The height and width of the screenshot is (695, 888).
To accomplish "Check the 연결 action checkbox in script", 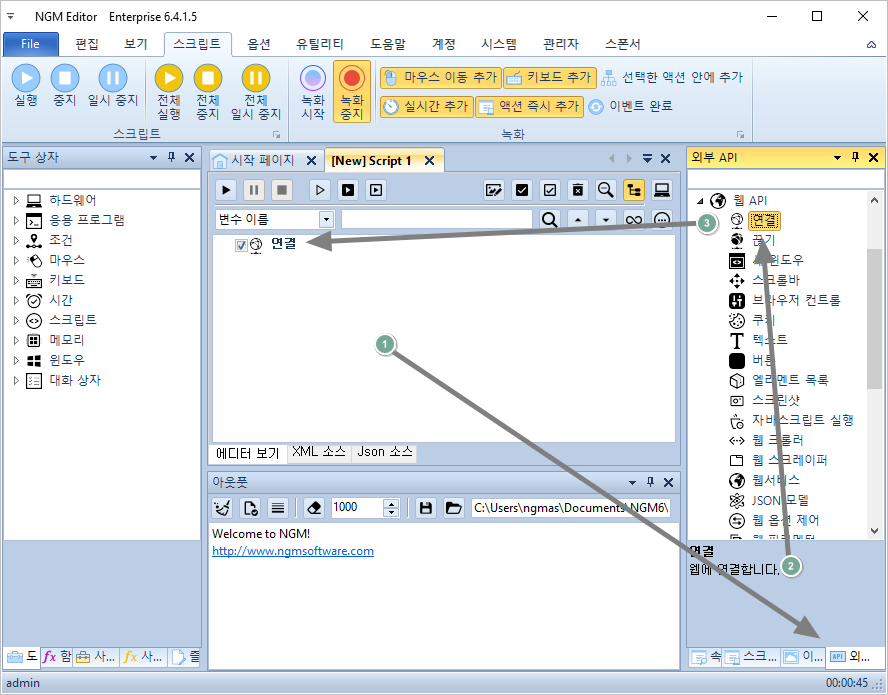I will pyautogui.click(x=241, y=245).
